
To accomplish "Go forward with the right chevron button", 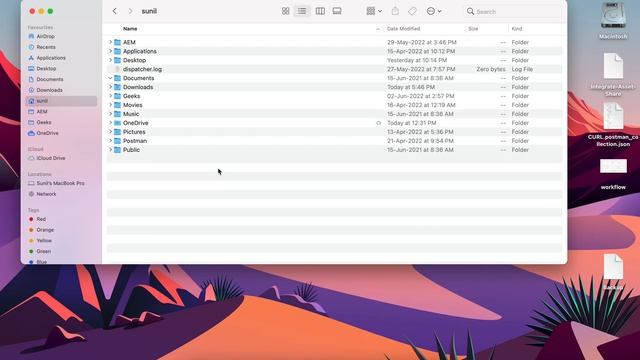I will coord(130,11).
